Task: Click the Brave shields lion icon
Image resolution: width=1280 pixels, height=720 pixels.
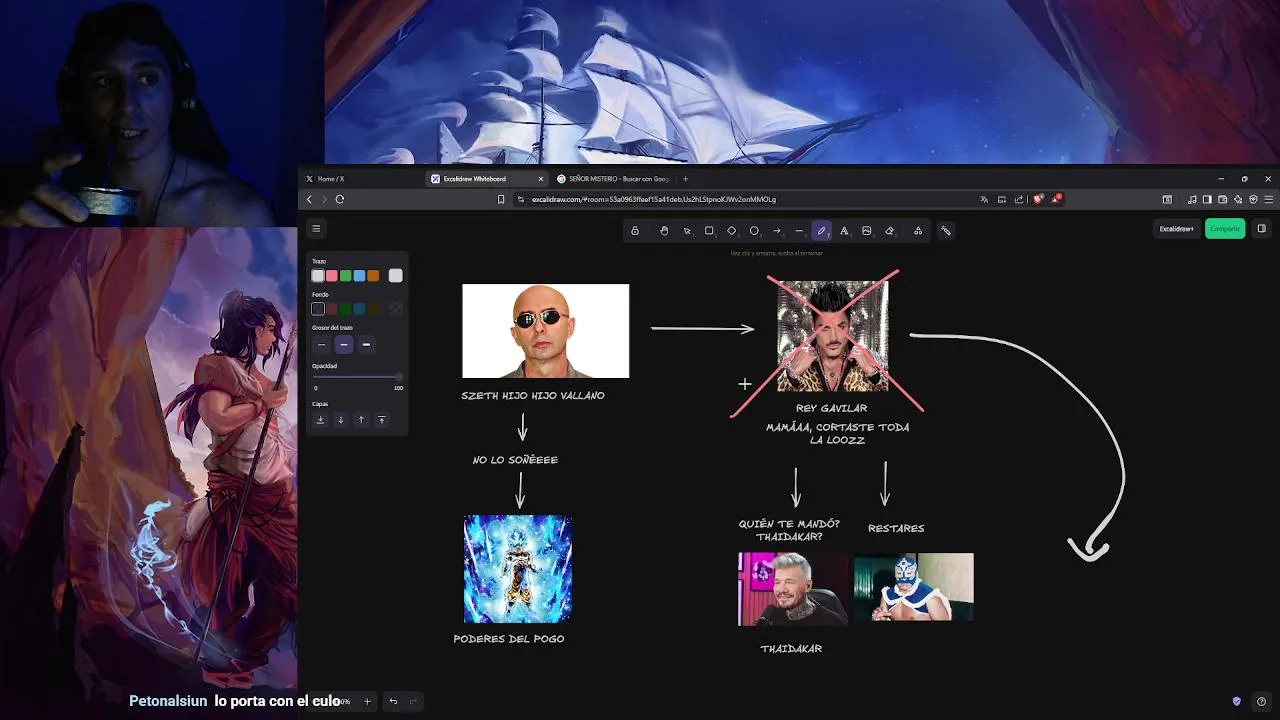Action: pos(1038,199)
